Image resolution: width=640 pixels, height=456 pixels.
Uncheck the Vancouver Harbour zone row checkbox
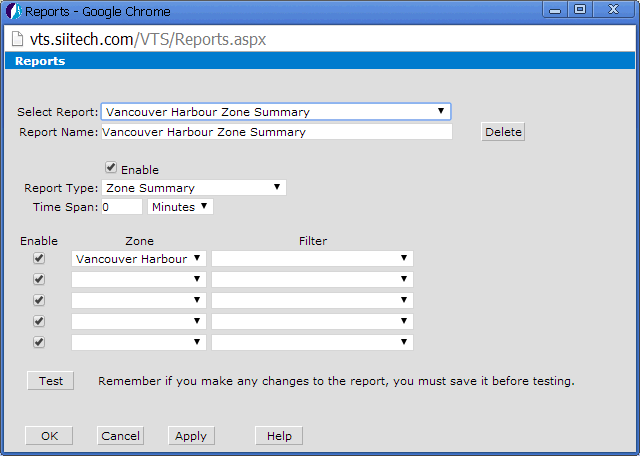point(39,258)
